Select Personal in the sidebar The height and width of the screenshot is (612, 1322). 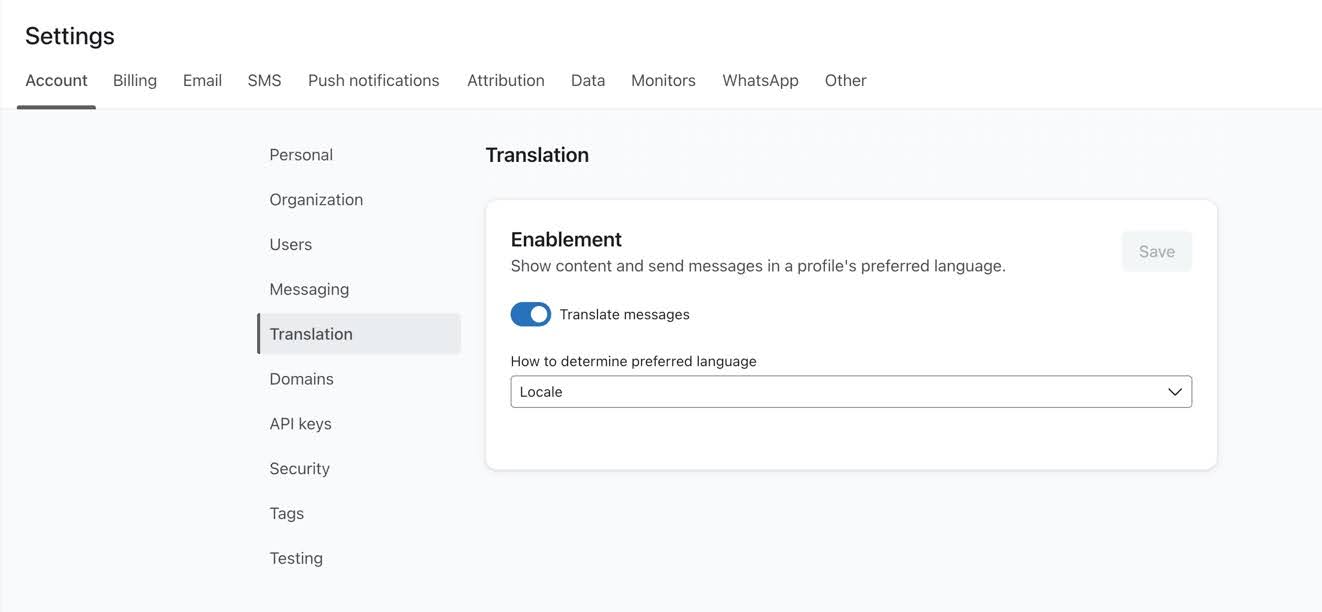pos(301,155)
